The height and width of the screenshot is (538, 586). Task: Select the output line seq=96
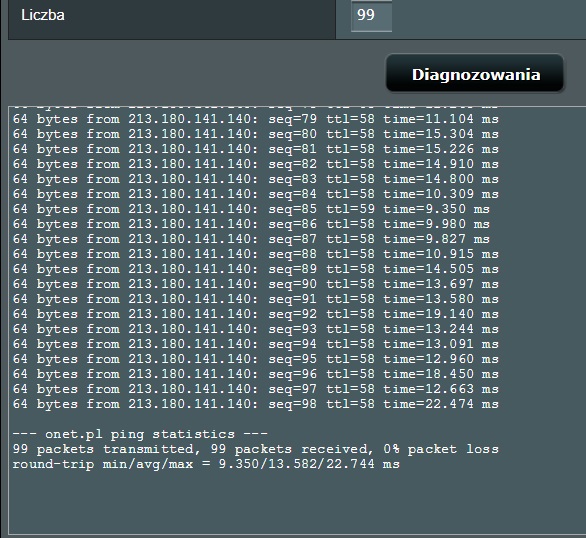tap(256, 374)
